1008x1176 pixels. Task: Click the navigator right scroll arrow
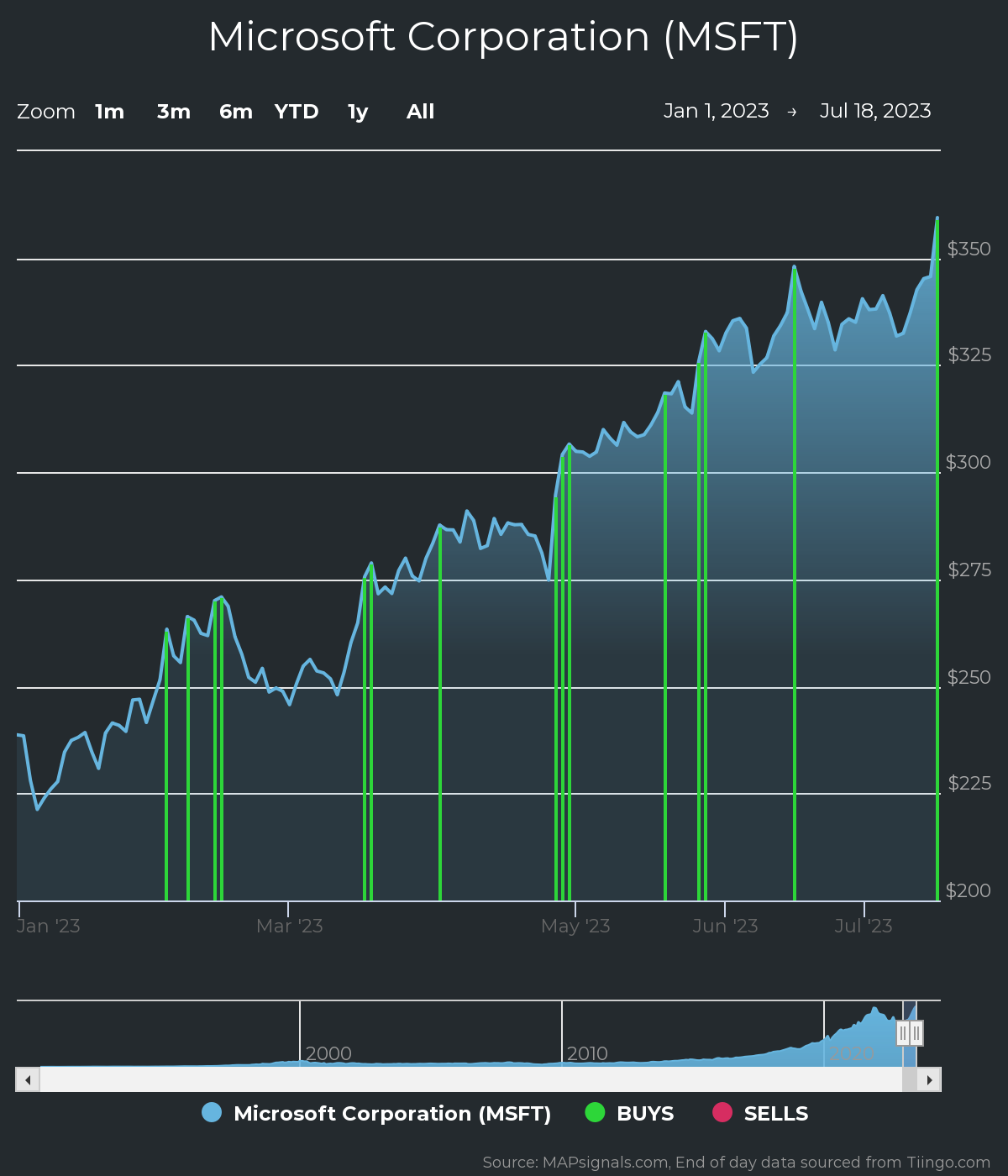(929, 1079)
